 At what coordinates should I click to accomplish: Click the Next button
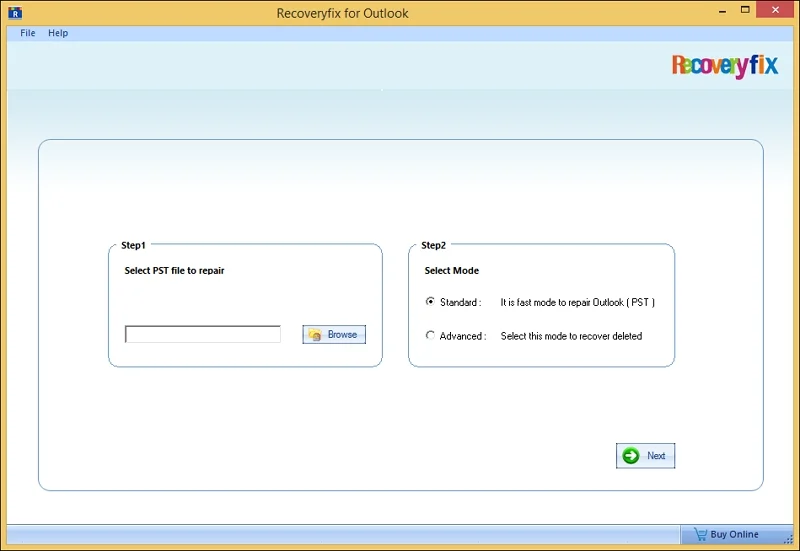click(645, 456)
